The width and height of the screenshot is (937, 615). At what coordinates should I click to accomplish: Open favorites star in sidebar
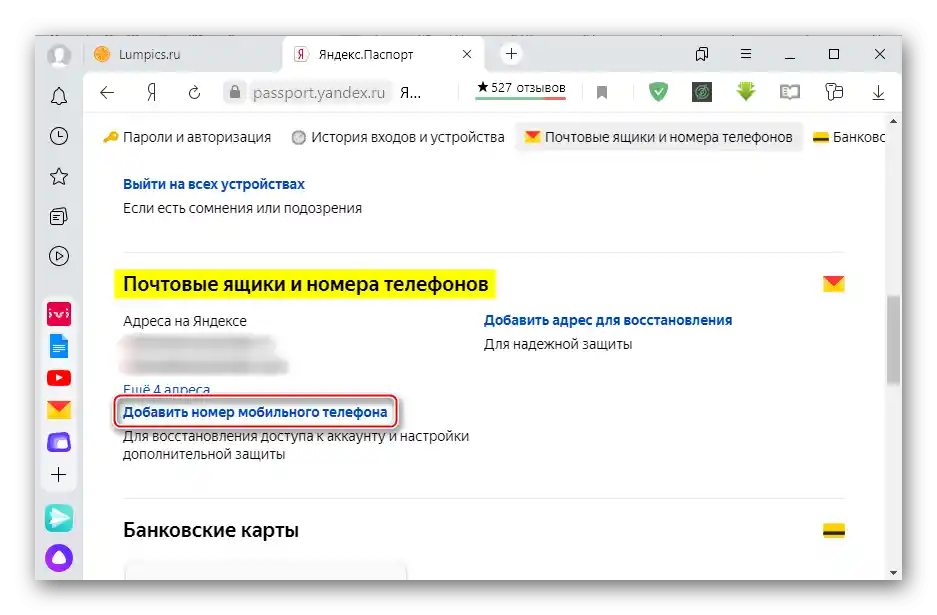(59, 176)
